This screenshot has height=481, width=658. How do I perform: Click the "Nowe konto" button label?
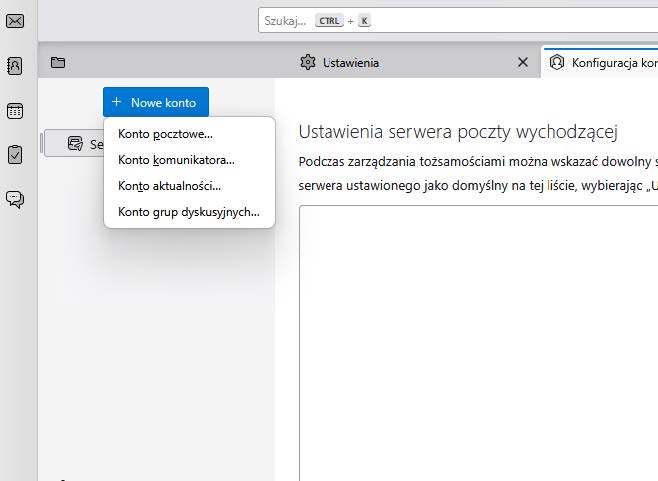[x=163, y=102]
